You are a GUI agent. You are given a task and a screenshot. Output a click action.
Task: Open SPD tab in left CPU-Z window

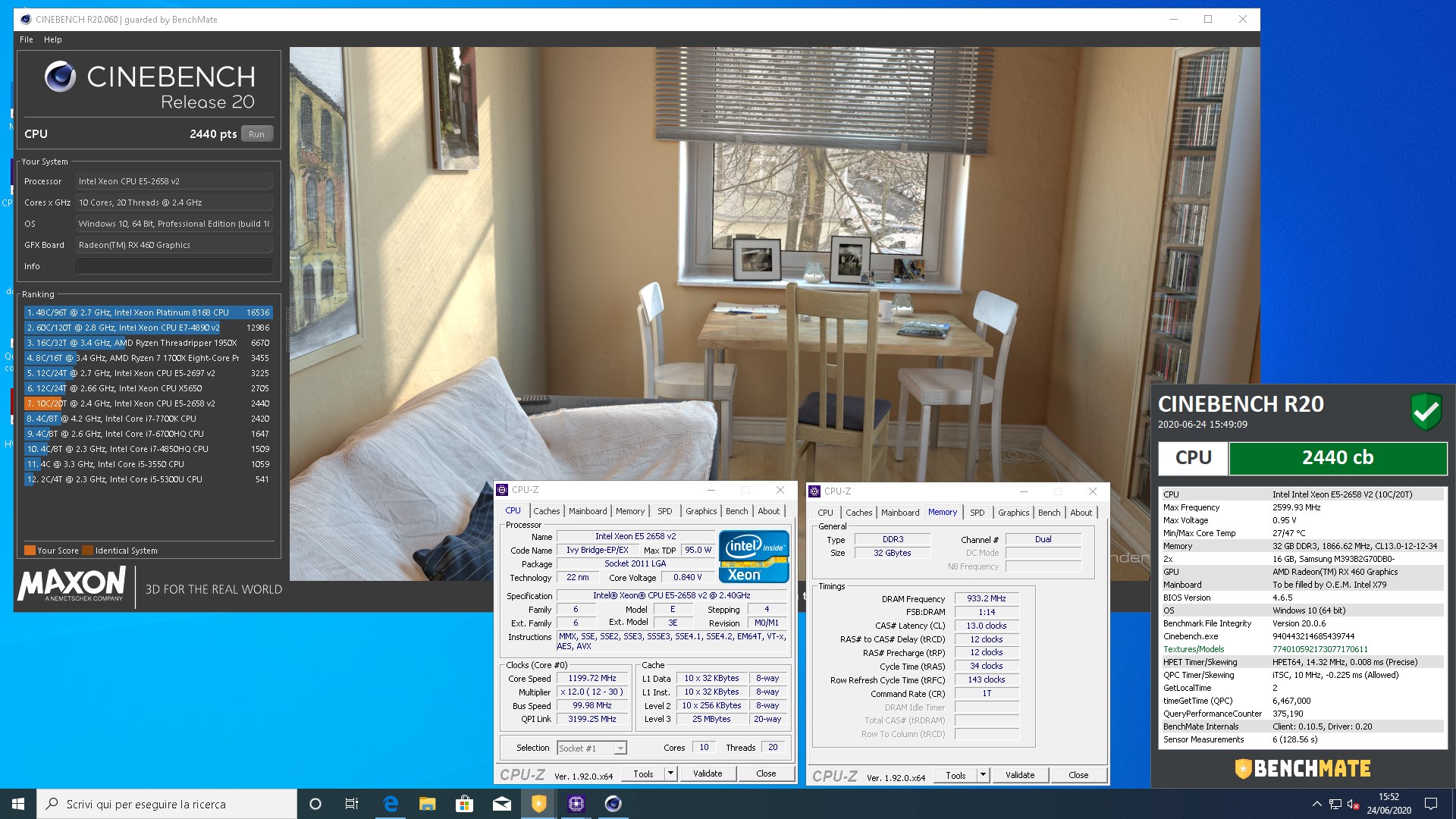coord(665,511)
